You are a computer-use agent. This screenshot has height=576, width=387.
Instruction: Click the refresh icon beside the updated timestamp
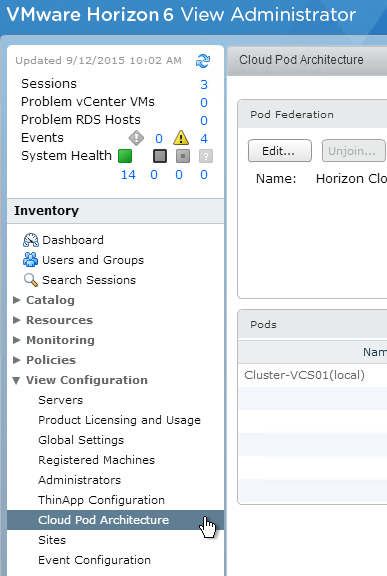click(x=203, y=61)
